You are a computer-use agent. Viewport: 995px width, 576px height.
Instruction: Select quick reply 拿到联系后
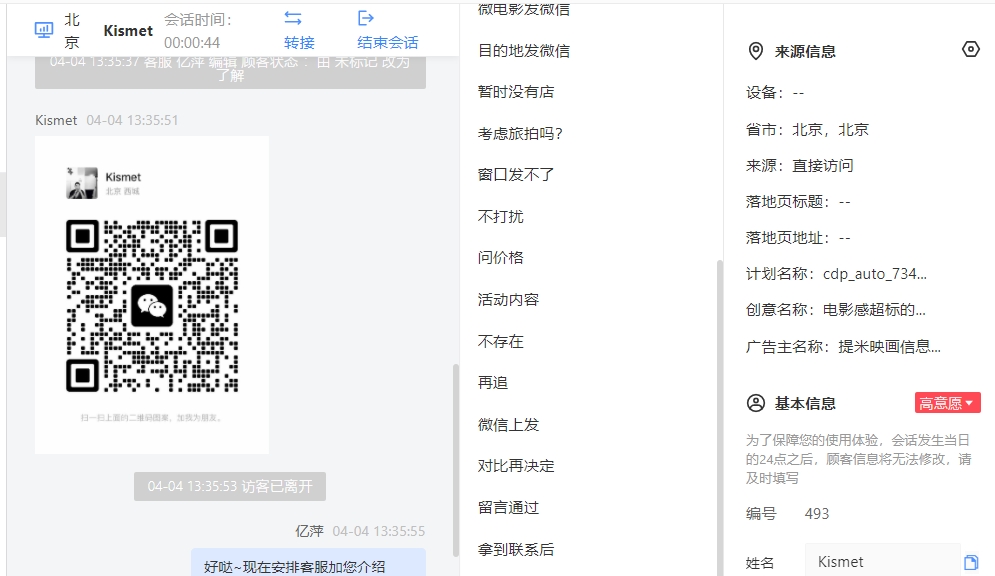[516, 549]
